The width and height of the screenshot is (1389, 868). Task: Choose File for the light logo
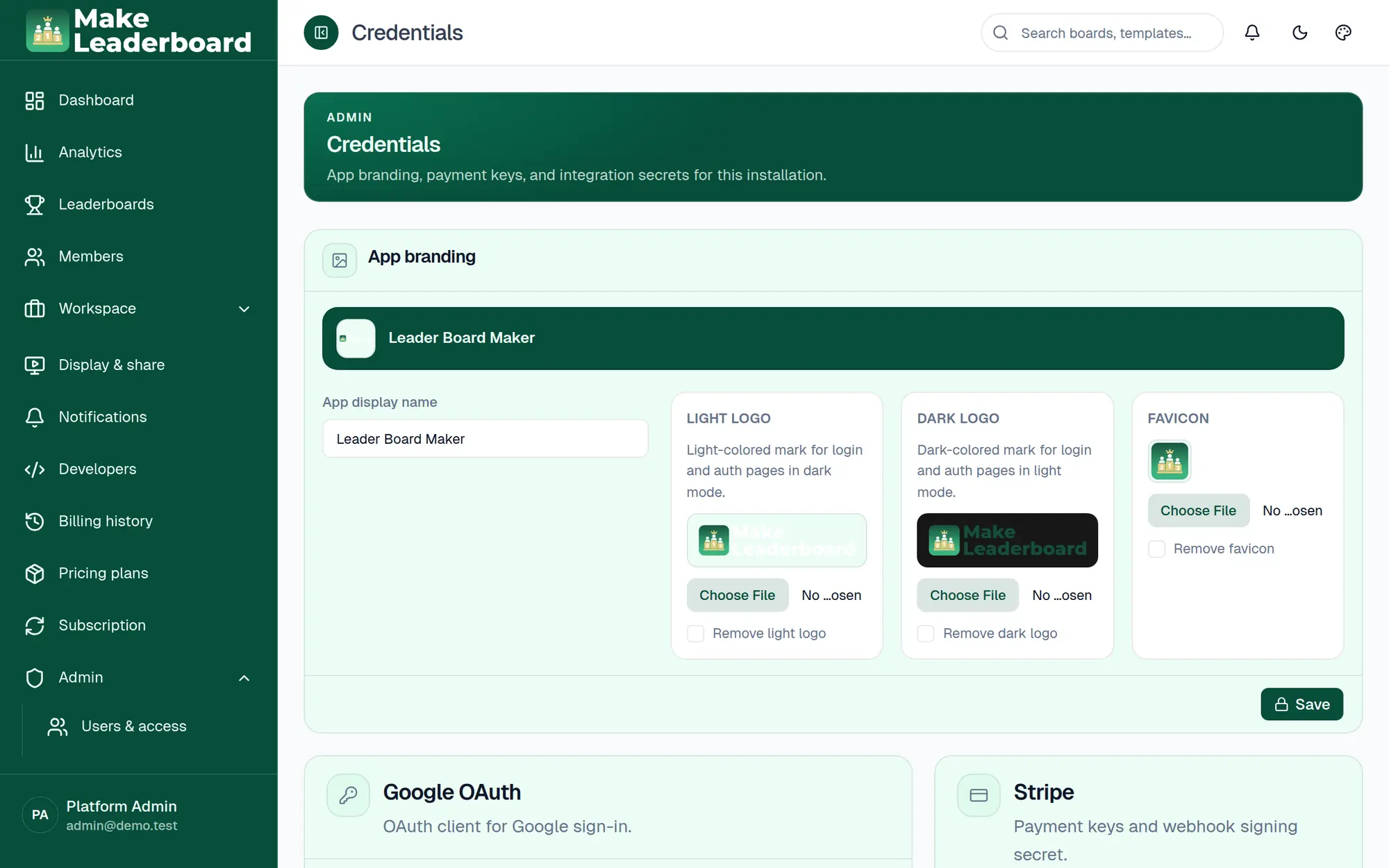[x=737, y=595]
